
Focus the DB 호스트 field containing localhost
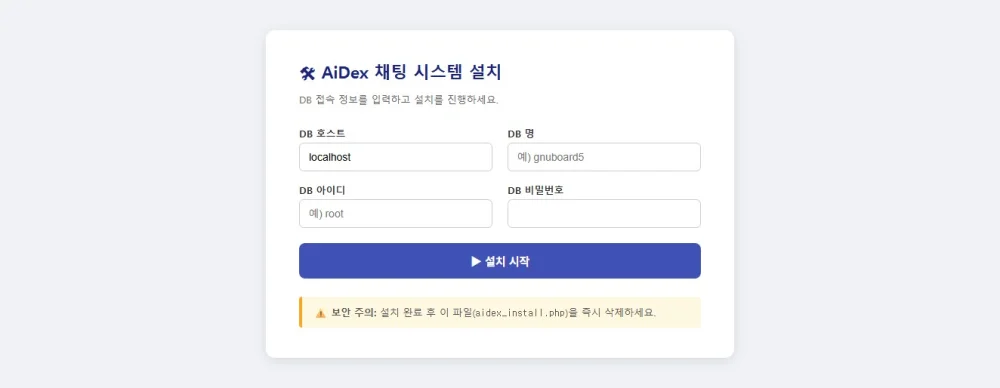[x=395, y=157]
